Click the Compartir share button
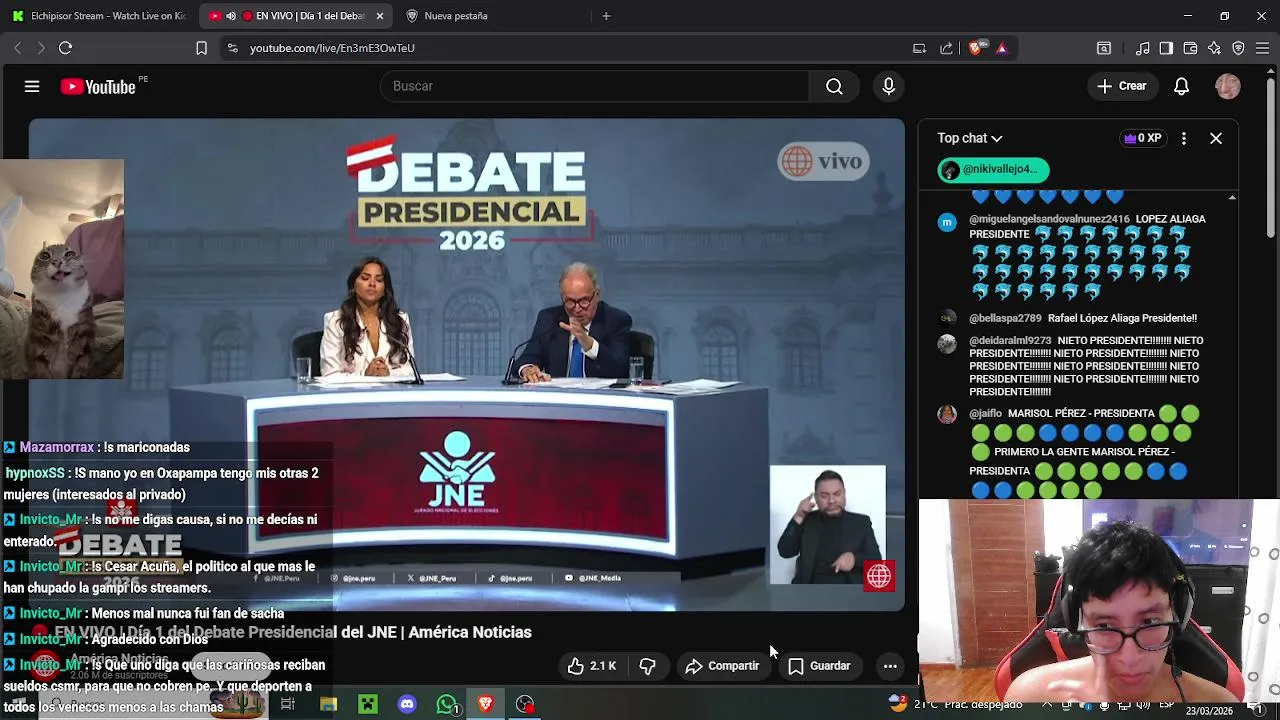The image size is (1280, 720). point(722,666)
